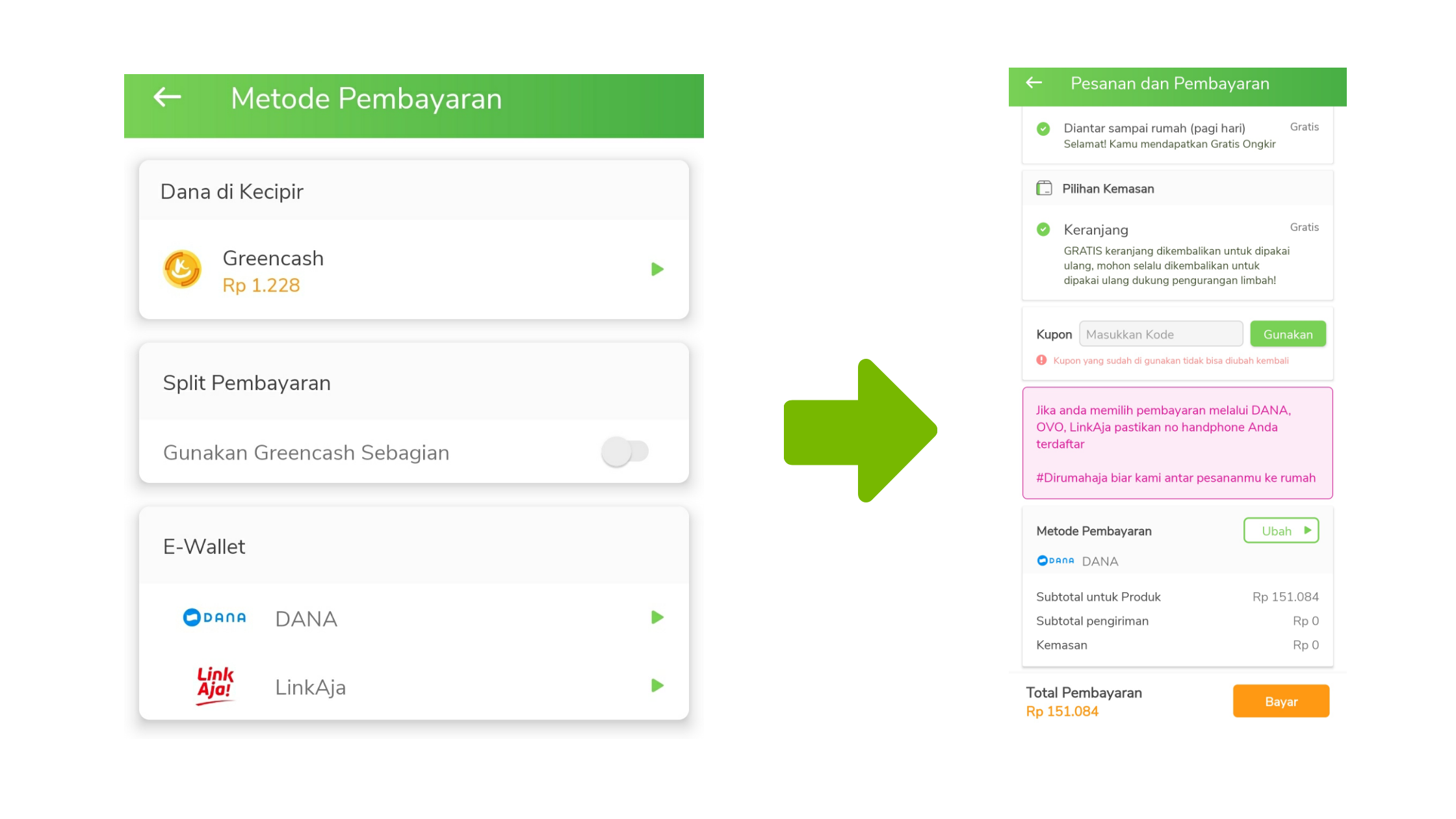Tap the Pilihan Kemasan package icon
This screenshot has height=819, width=1456.
click(x=1044, y=188)
